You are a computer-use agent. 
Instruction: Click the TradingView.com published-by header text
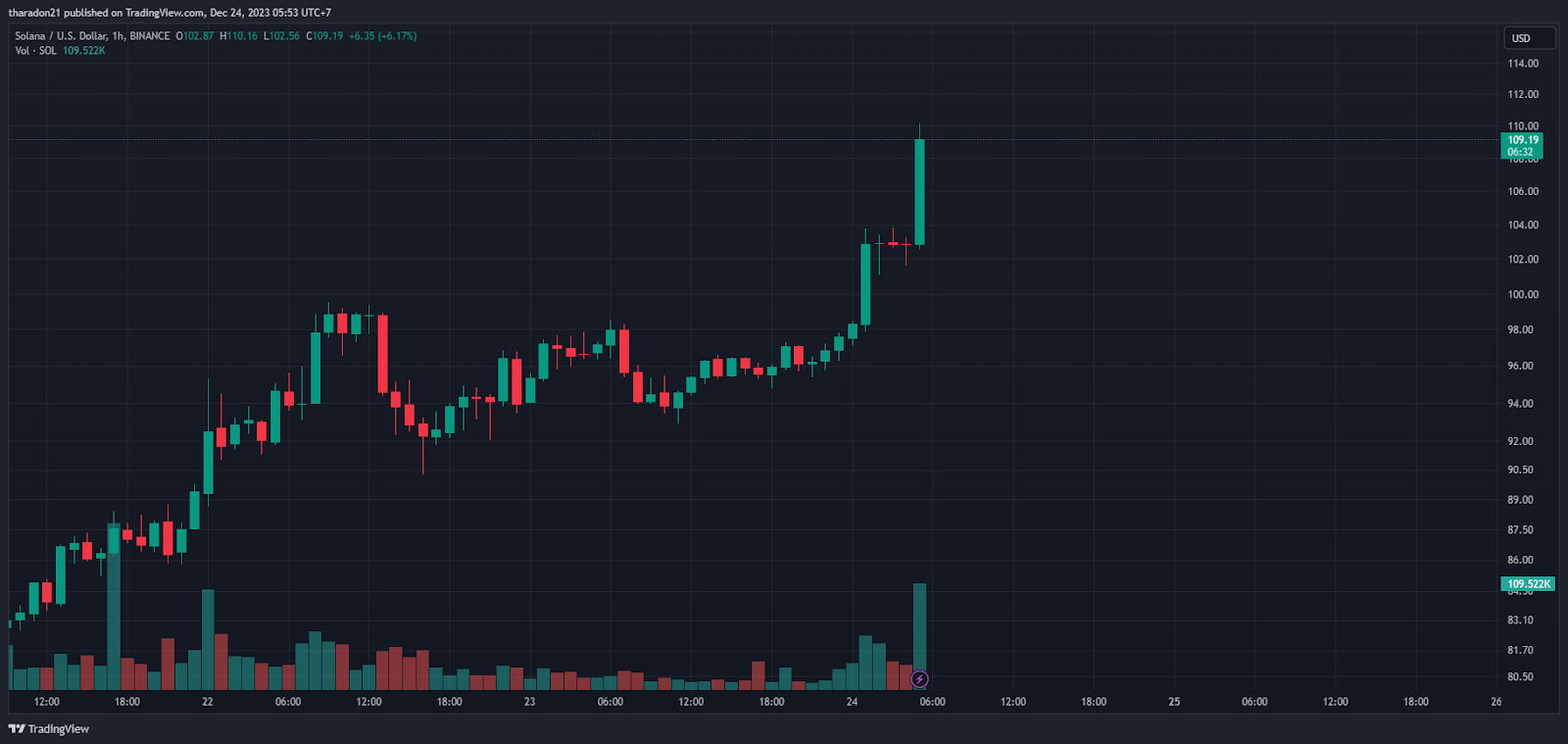[170, 13]
